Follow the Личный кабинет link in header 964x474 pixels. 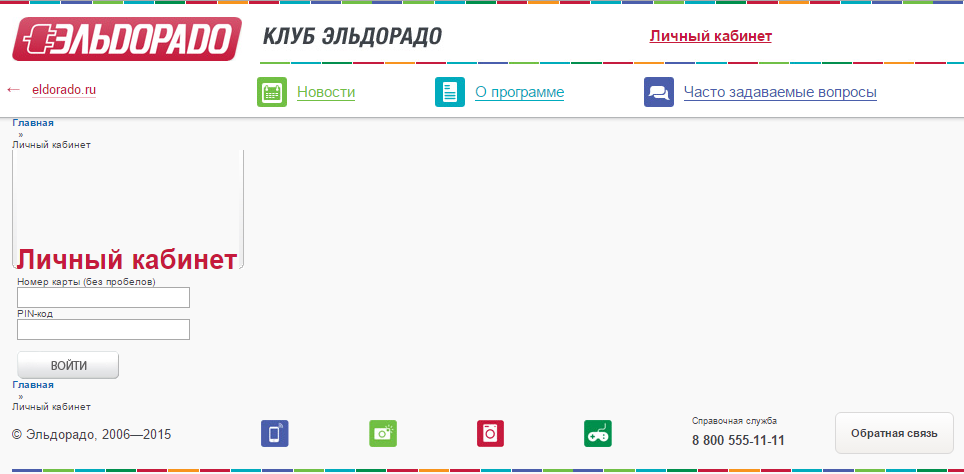[710, 36]
